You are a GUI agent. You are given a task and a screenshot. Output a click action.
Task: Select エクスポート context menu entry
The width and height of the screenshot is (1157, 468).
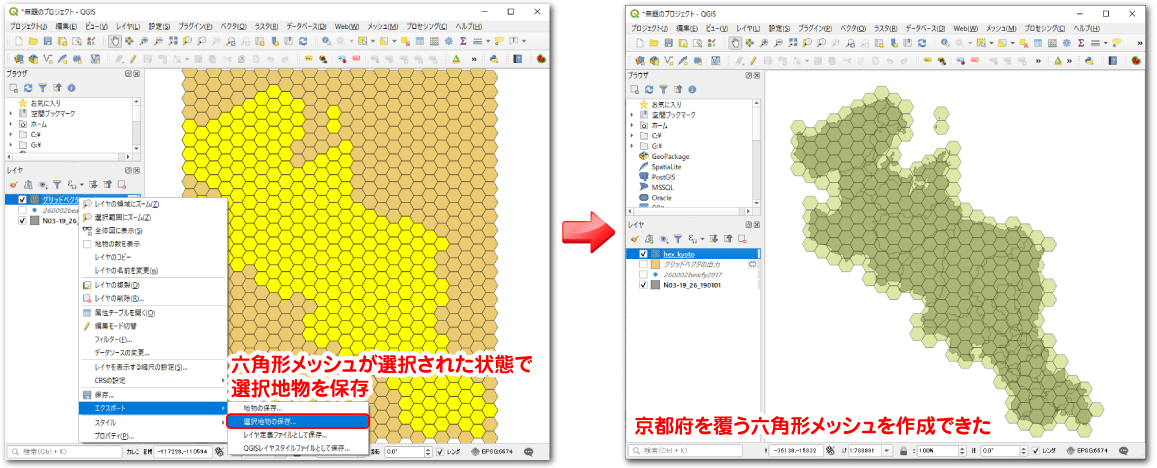(153, 408)
